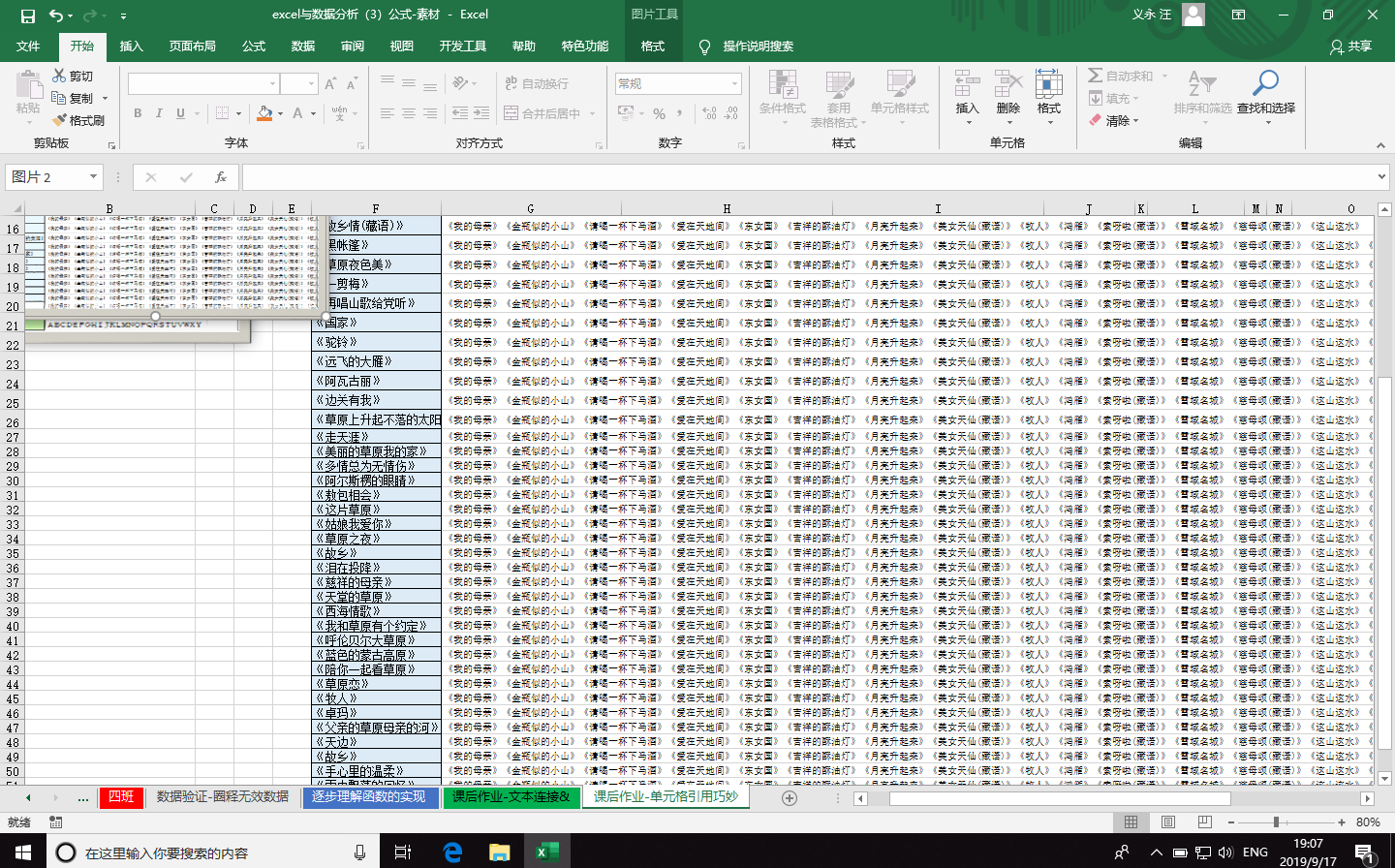Switch to the 四班 sheet tab
Image resolution: width=1395 pixels, height=868 pixels.
pos(121,796)
